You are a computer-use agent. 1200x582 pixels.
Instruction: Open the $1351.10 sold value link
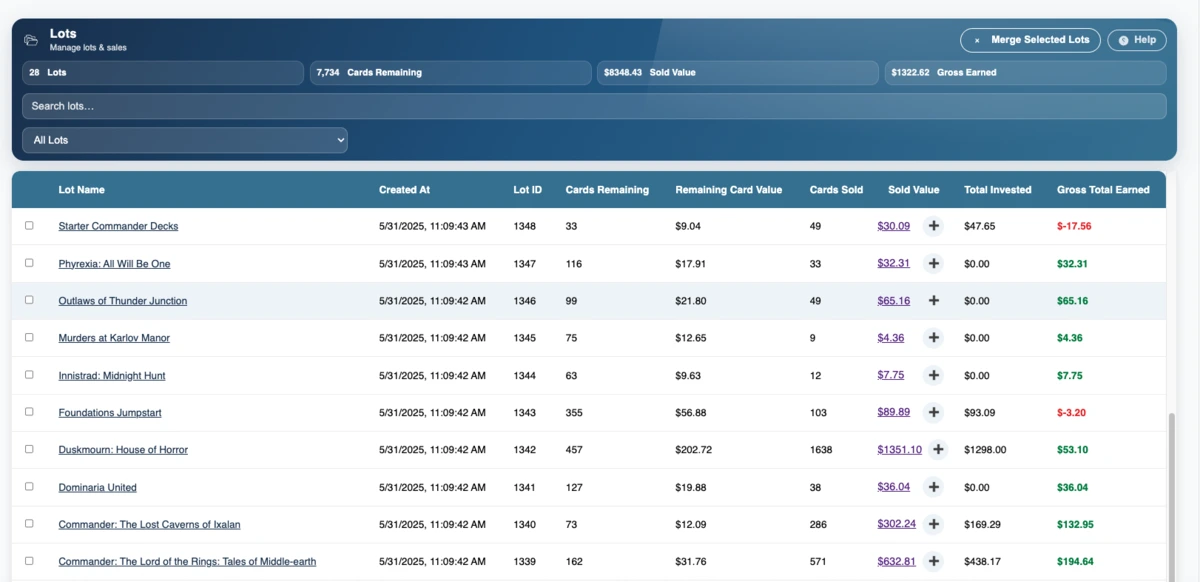(899, 450)
